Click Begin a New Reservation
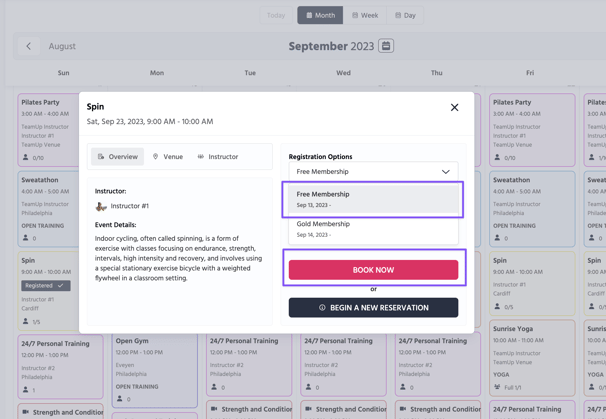 (x=373, y=308)
